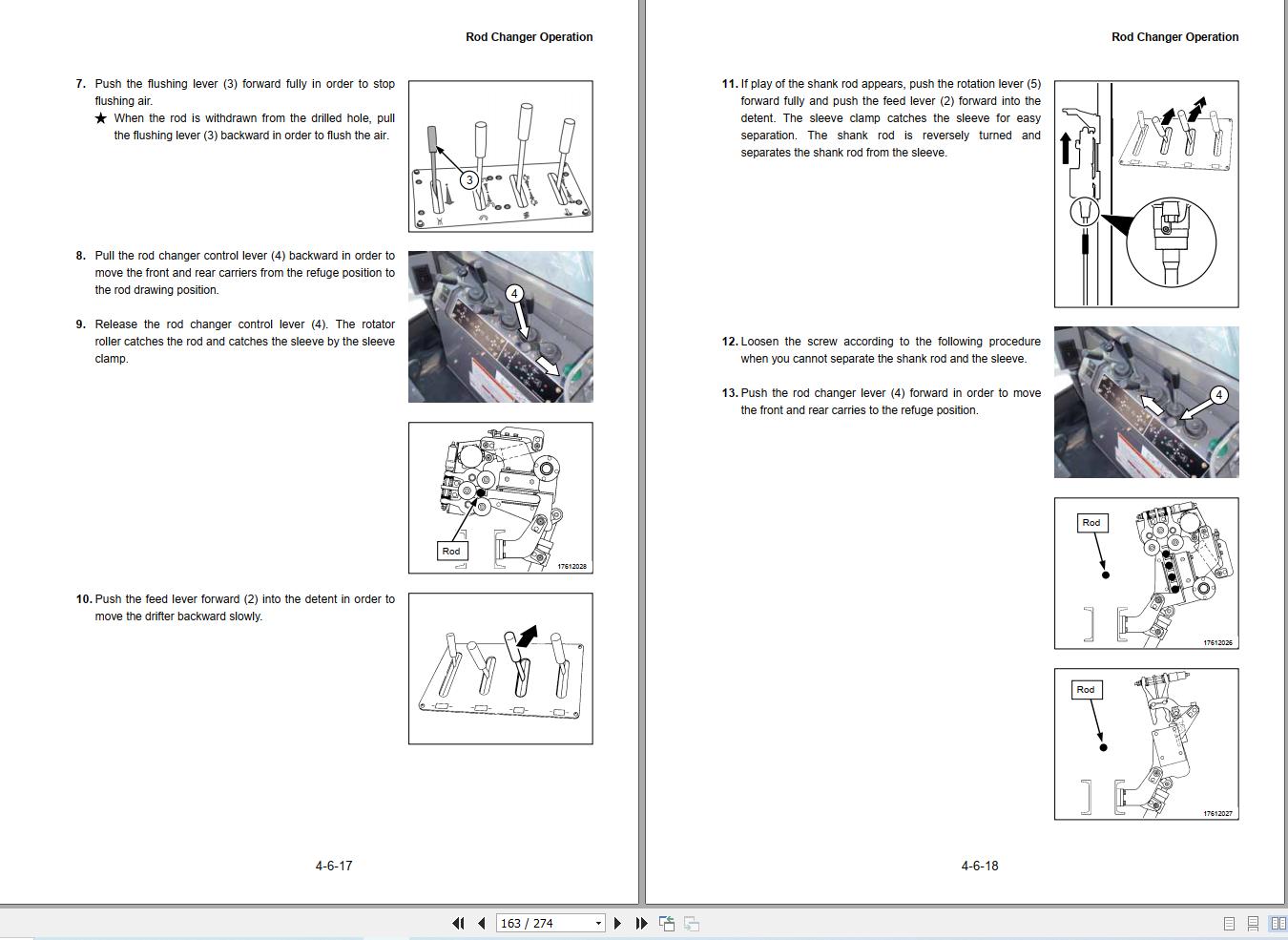This screenshot has width=1288, height=940.
Task: Click the feed lever diagram for step 10
Action: (x=501, y=668)
